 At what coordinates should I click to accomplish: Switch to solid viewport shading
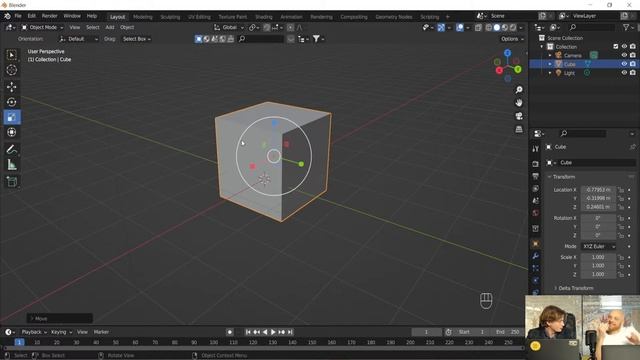pyautogui.click(x=496, y=27)
